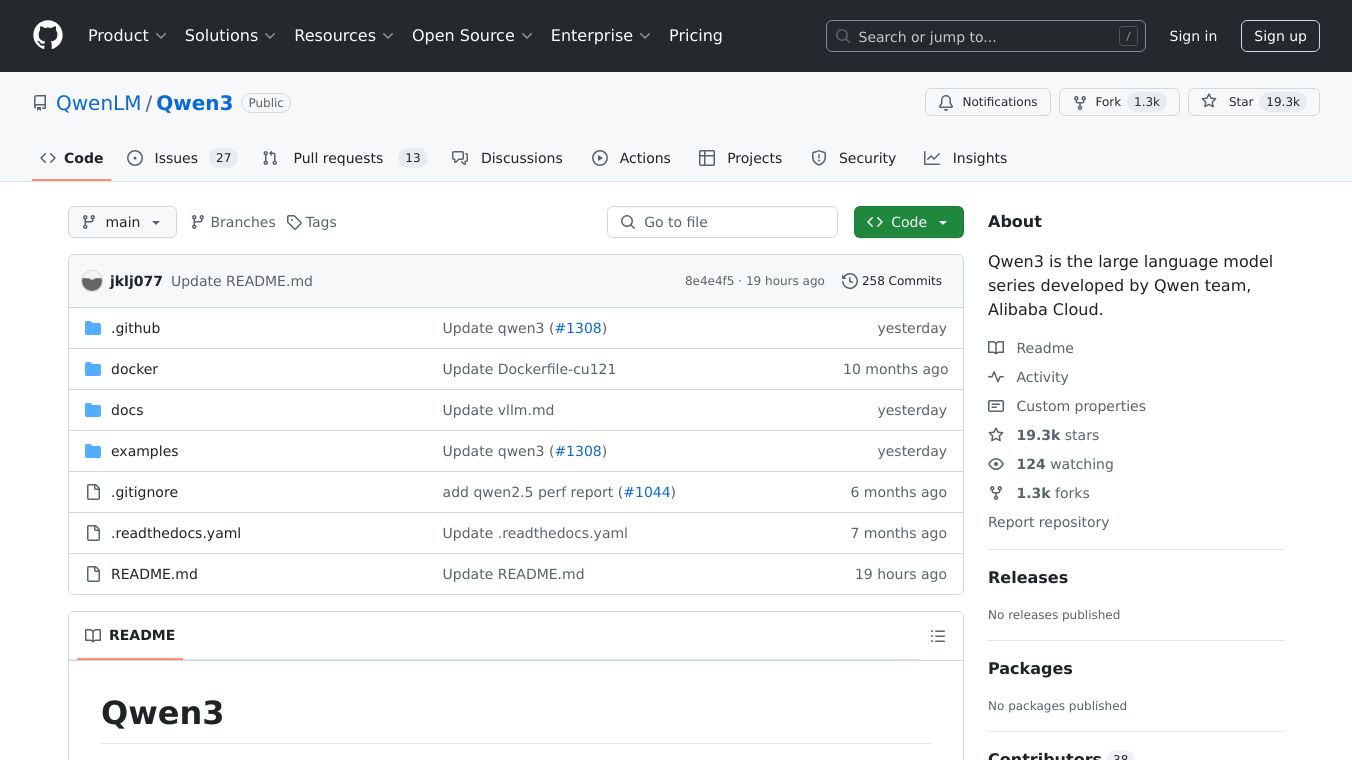This screenshot has height=760, width=1352.
Task: Click the Sign up button
Action: click(1280, 36)
